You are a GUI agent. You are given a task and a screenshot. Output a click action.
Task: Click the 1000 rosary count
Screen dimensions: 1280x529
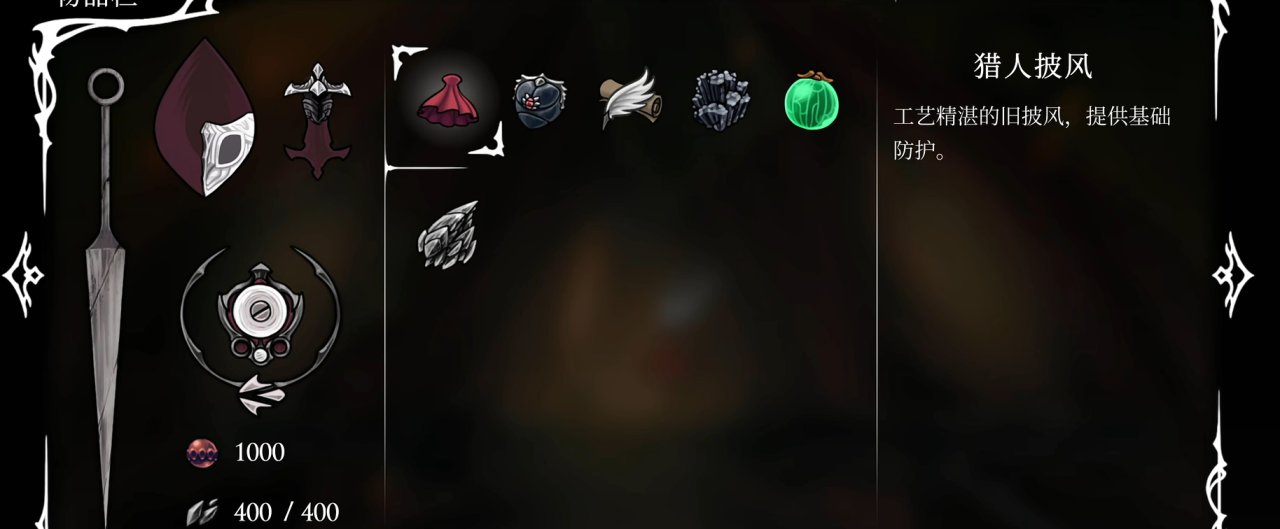coord(260,453)
